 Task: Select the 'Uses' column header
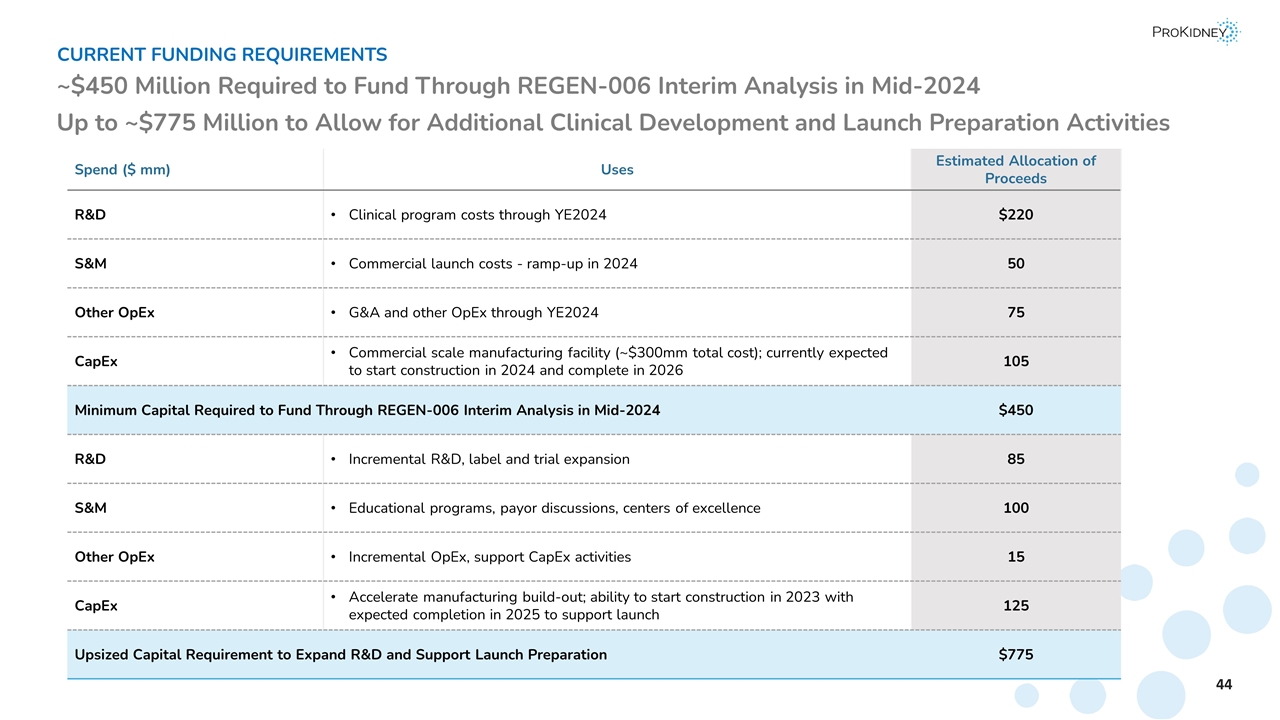pos(617,170)
